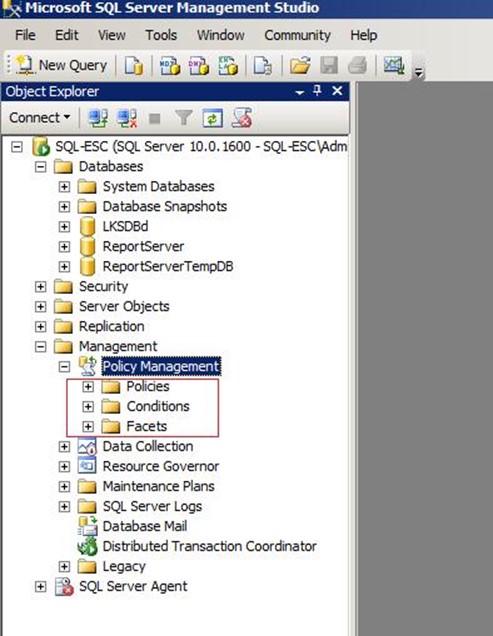Refresh the Object Explorer tree
This screenshot has width=493, height=636.
[x=213, y=118]
